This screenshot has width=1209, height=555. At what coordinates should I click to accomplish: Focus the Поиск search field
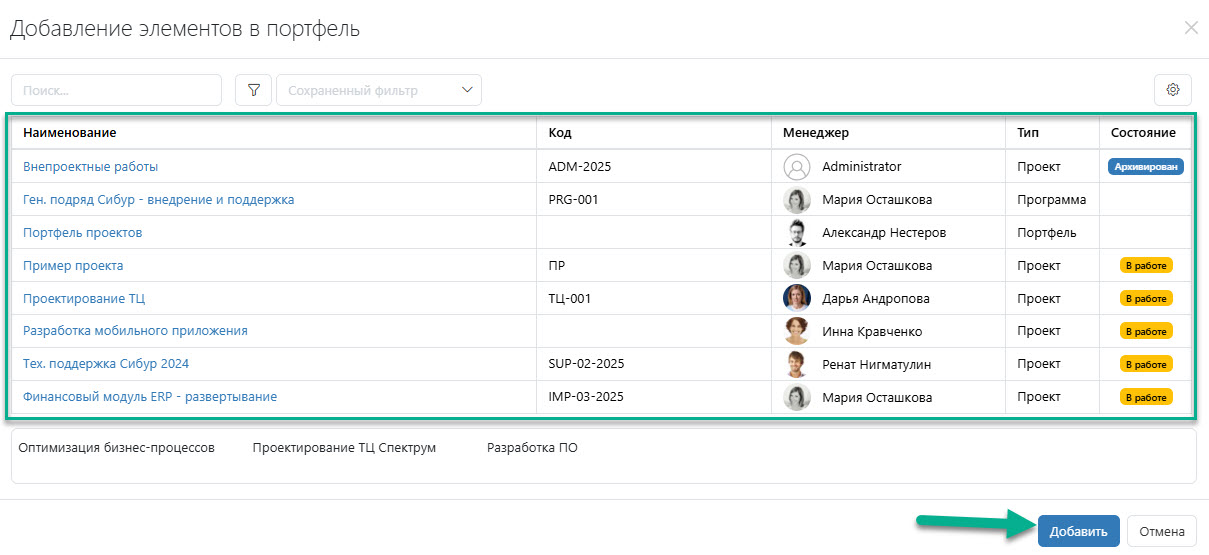116,90
